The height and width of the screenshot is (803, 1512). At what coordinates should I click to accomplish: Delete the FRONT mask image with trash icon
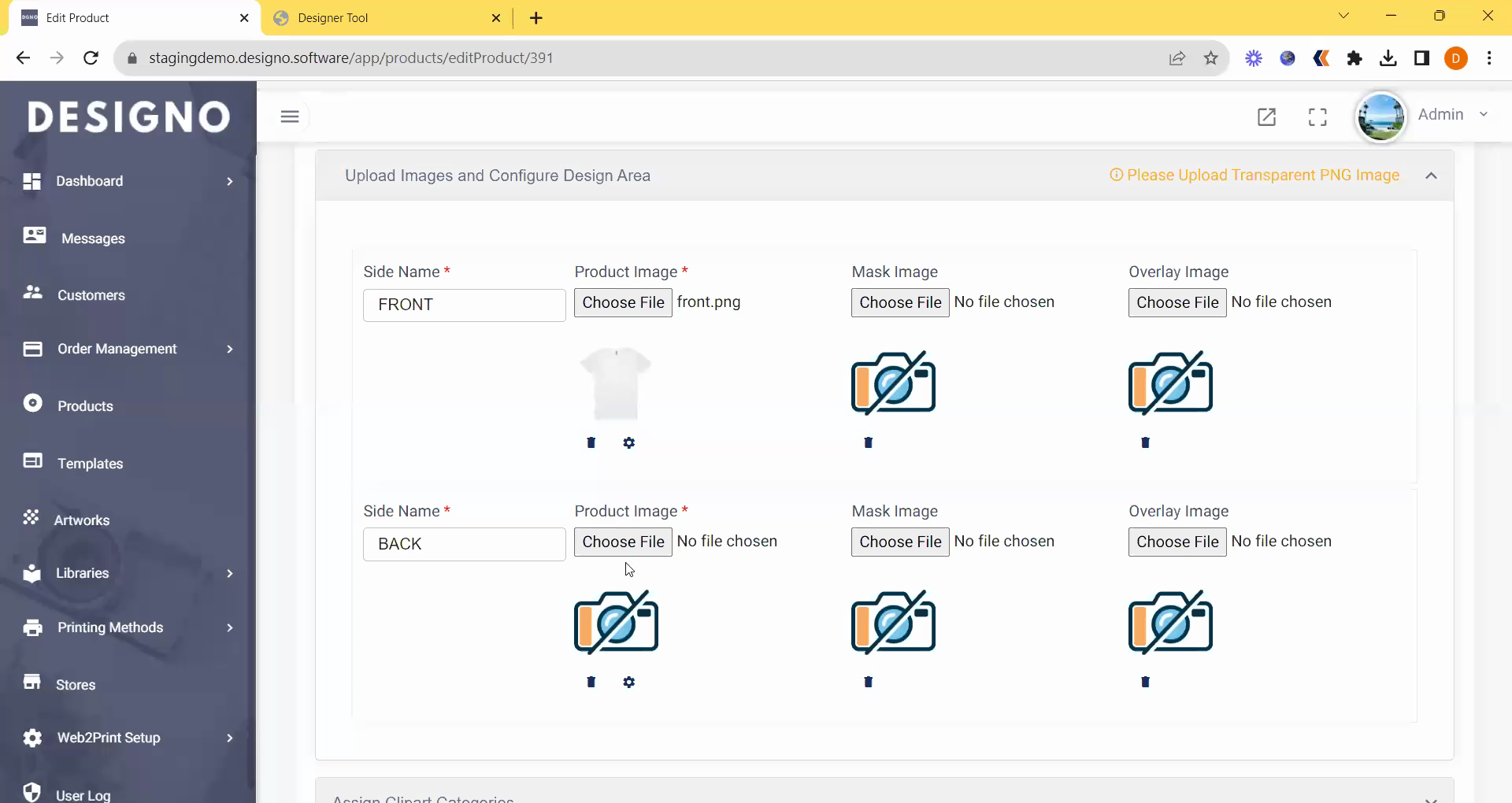click(x=869, y=442)
